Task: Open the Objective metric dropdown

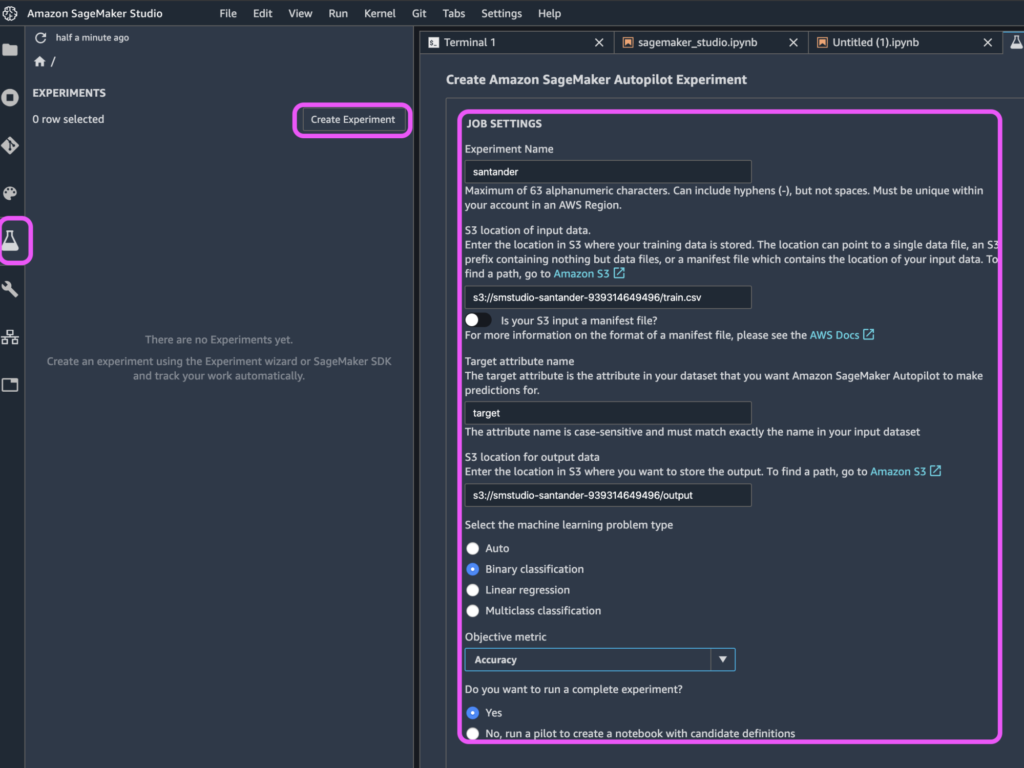Action: pos(722,659)
